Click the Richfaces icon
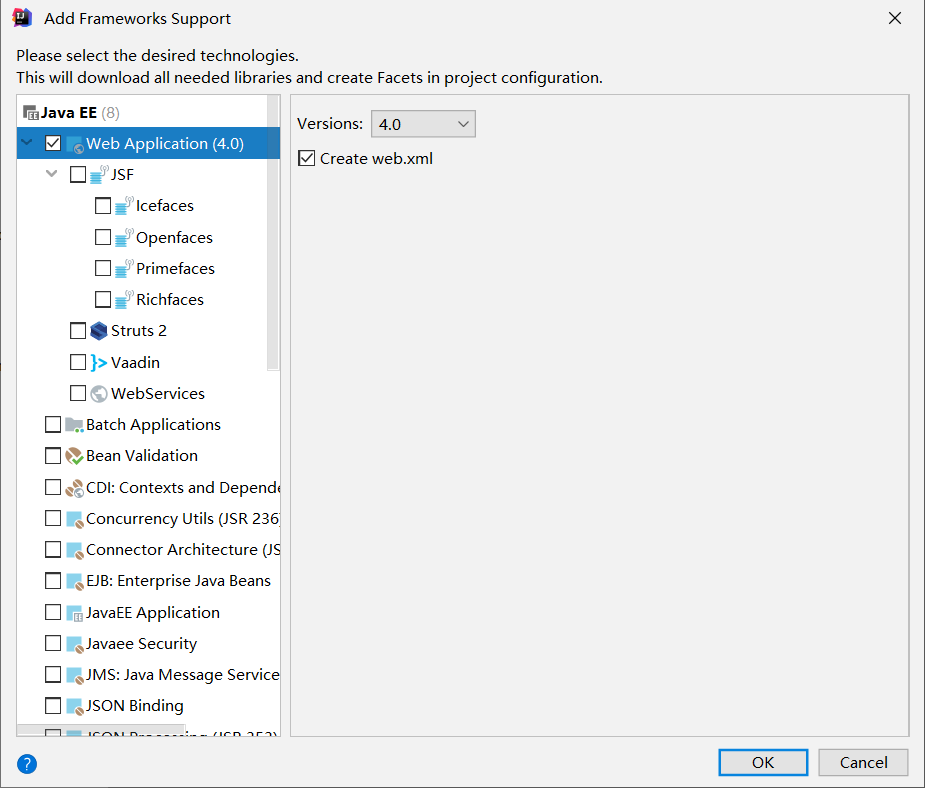The width and height of the screenshot is (925, 788). [124, 299]
